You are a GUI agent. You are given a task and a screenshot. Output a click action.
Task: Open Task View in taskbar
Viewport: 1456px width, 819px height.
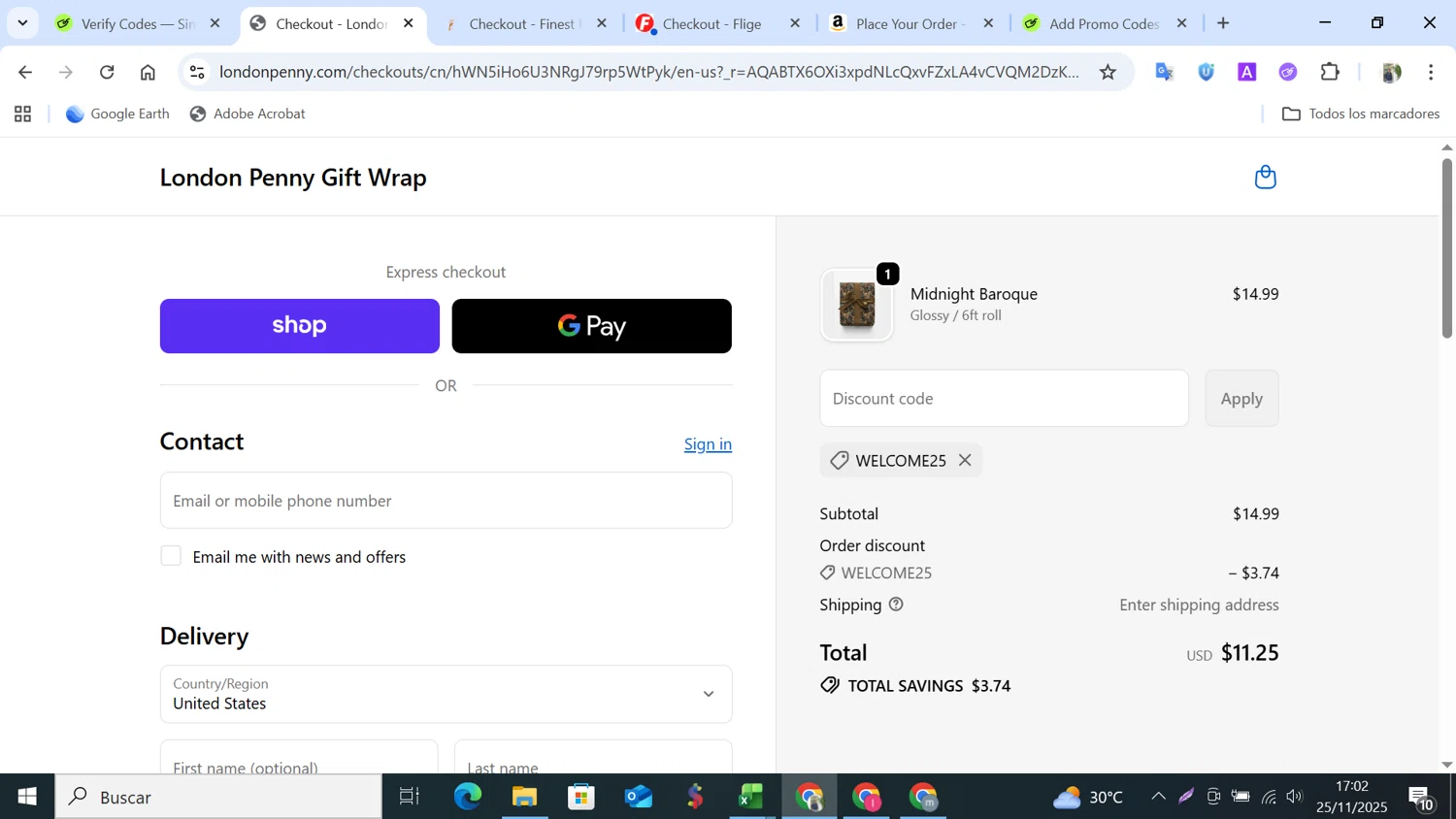click(x=410, y=797)
